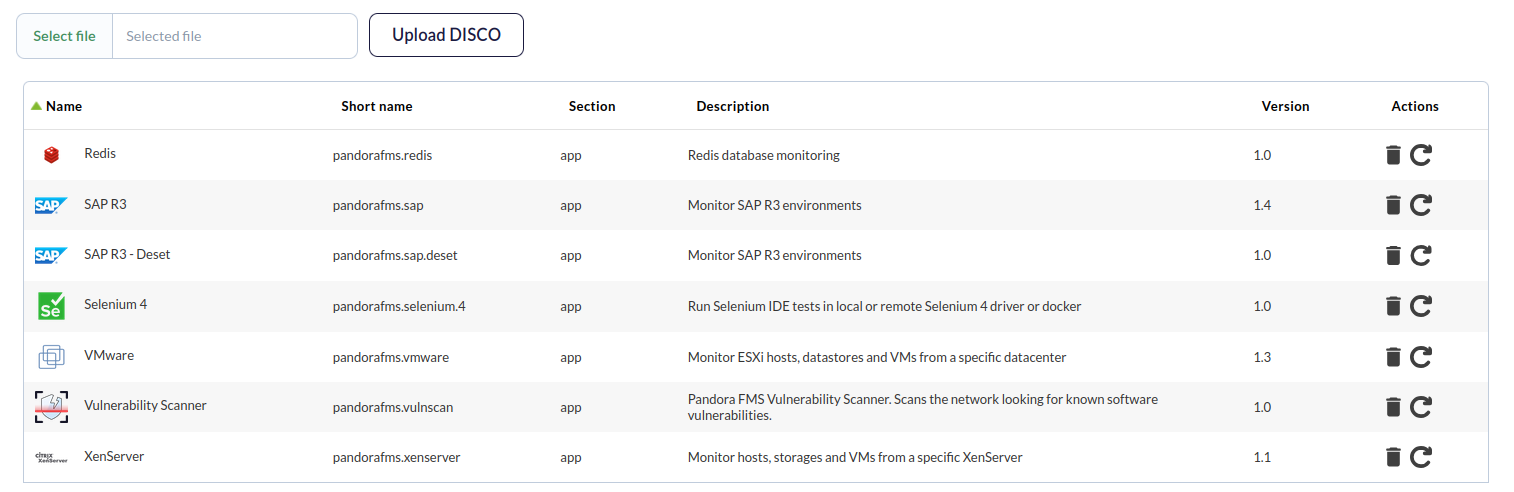Reload the Redis DISCO entry
Image resolution: width=1514 pixels, height=492 pixels.
1421,155
